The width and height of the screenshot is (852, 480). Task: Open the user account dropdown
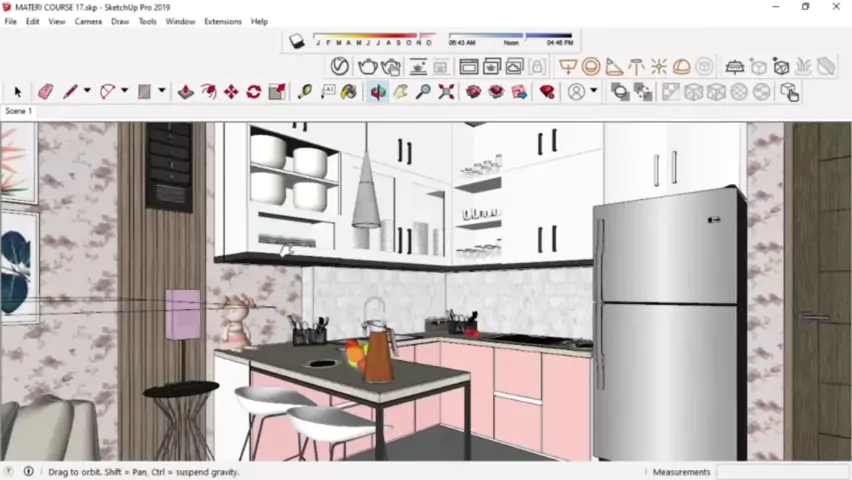pyautogui.click(x=593, y=92)
